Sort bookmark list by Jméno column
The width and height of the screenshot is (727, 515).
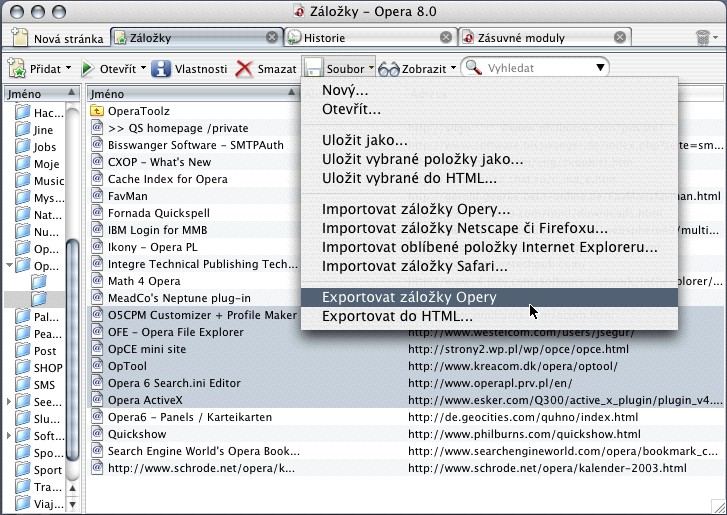tap(193, 94)
